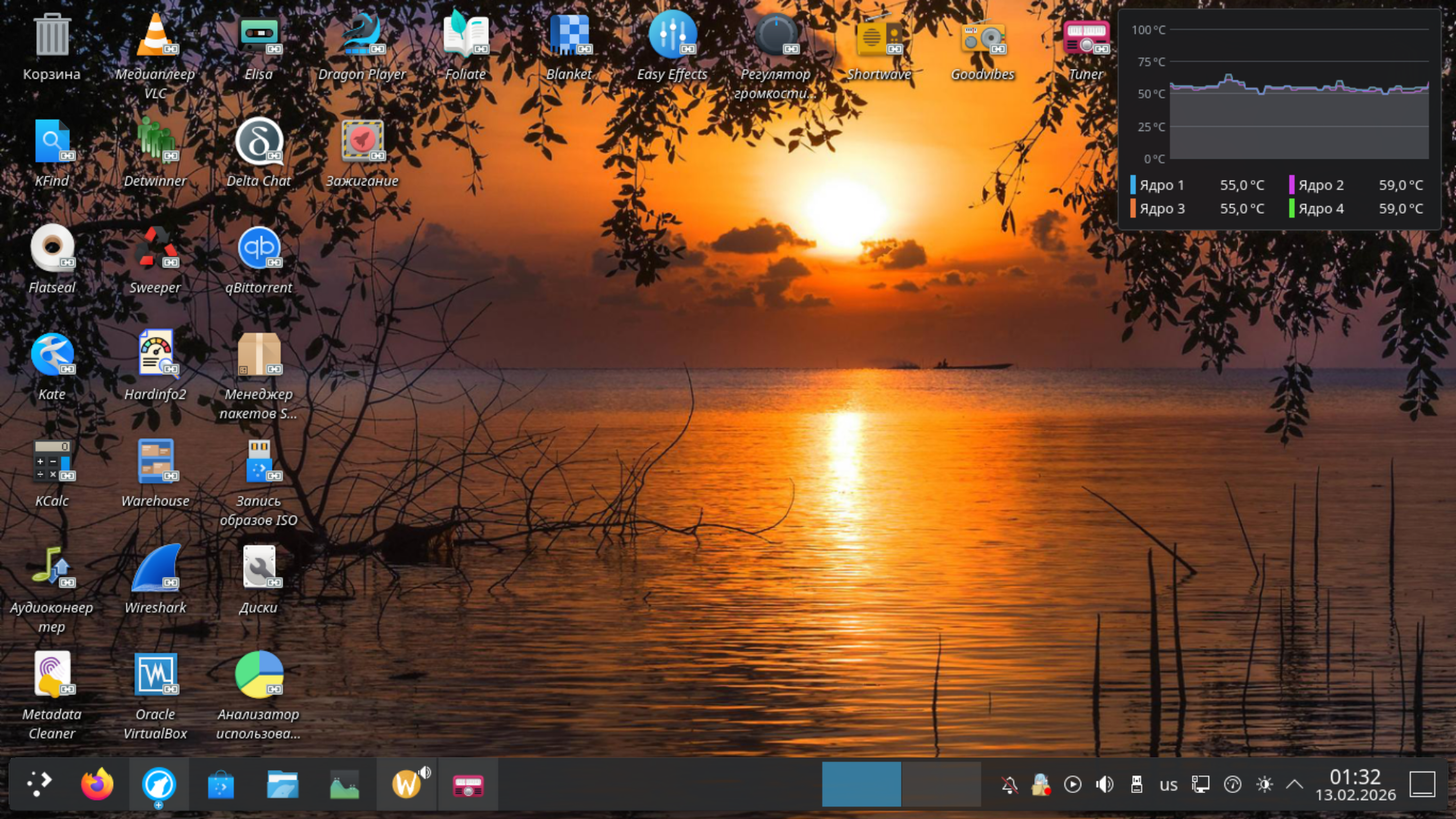Image resolution: width=1456 pixels, height=819 pixels.
Task: Open the Wireshark desktop icon
Action: click(155, 568)
